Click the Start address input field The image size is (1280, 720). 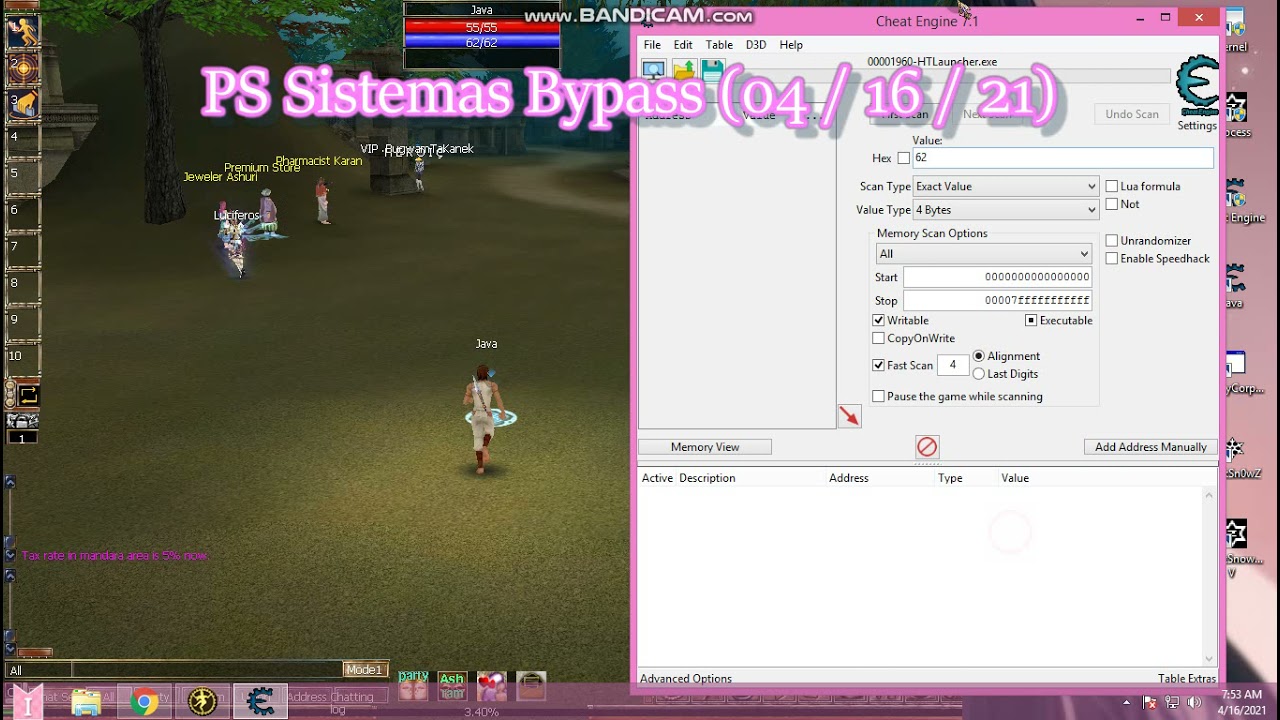[x=997, y=277]
